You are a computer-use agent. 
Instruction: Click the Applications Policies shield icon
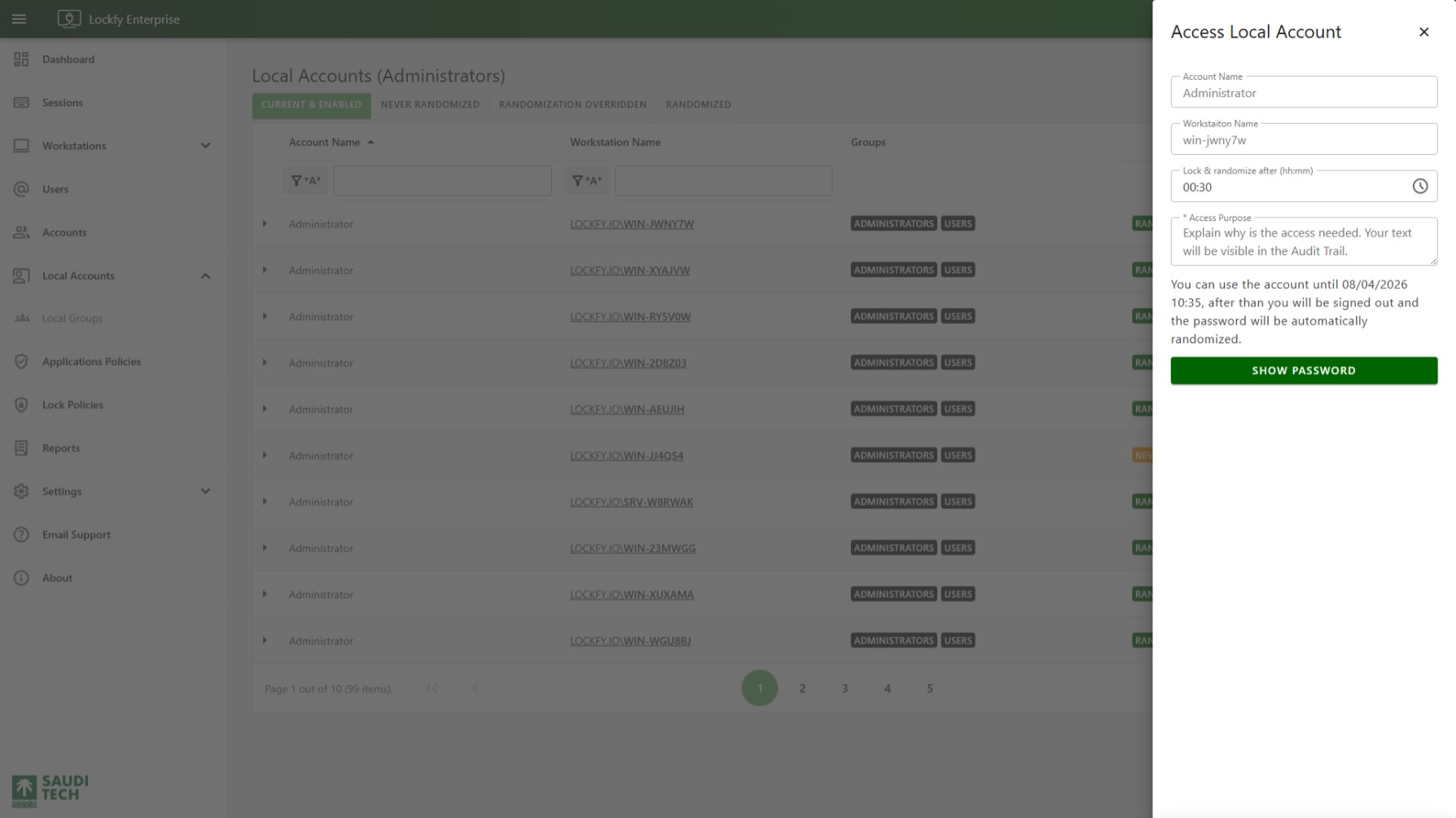(21, 362)
